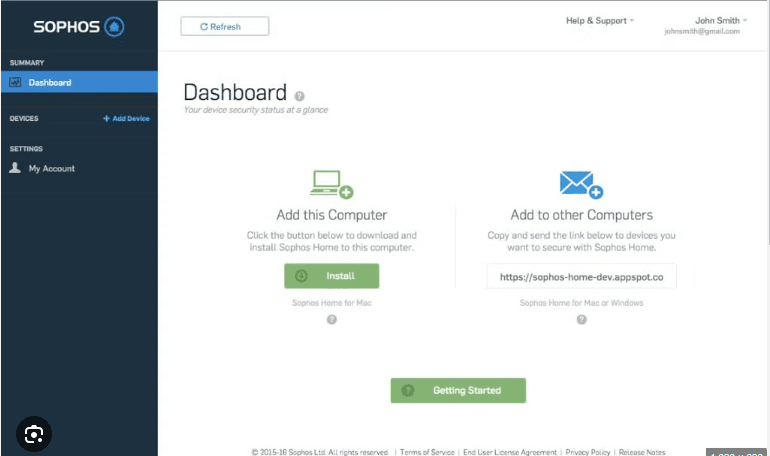Open the John Smith user menu
770x456 pixels.
pyautogui.click(x=721, y=21)
